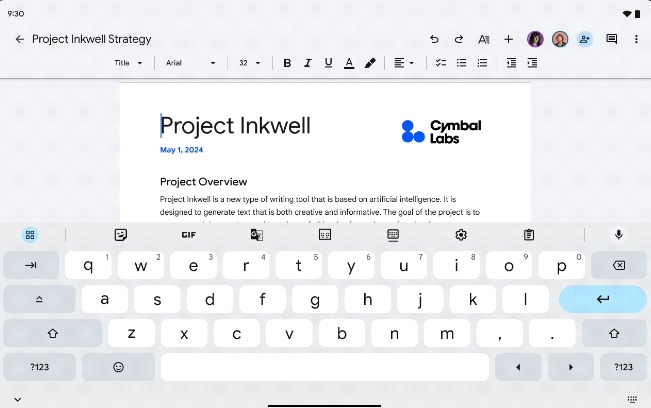Toggle the right shift key
This screenshot has height=408, width=651.
[x=614, y=333]
